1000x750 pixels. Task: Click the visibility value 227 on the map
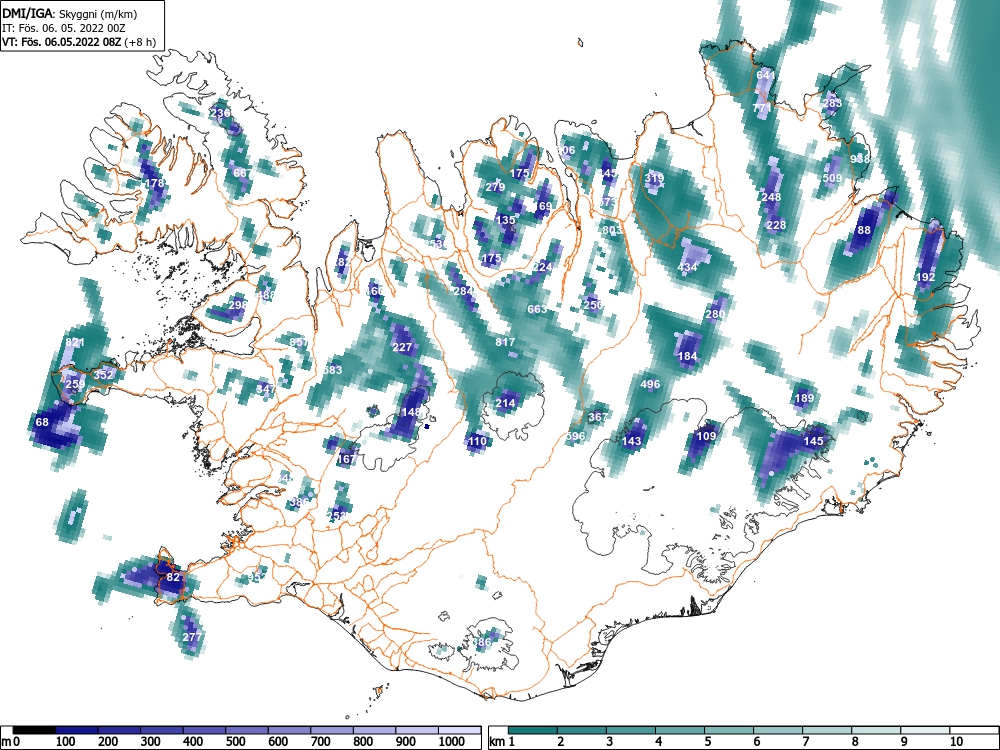pyautogui.click(x=402, y=348)
